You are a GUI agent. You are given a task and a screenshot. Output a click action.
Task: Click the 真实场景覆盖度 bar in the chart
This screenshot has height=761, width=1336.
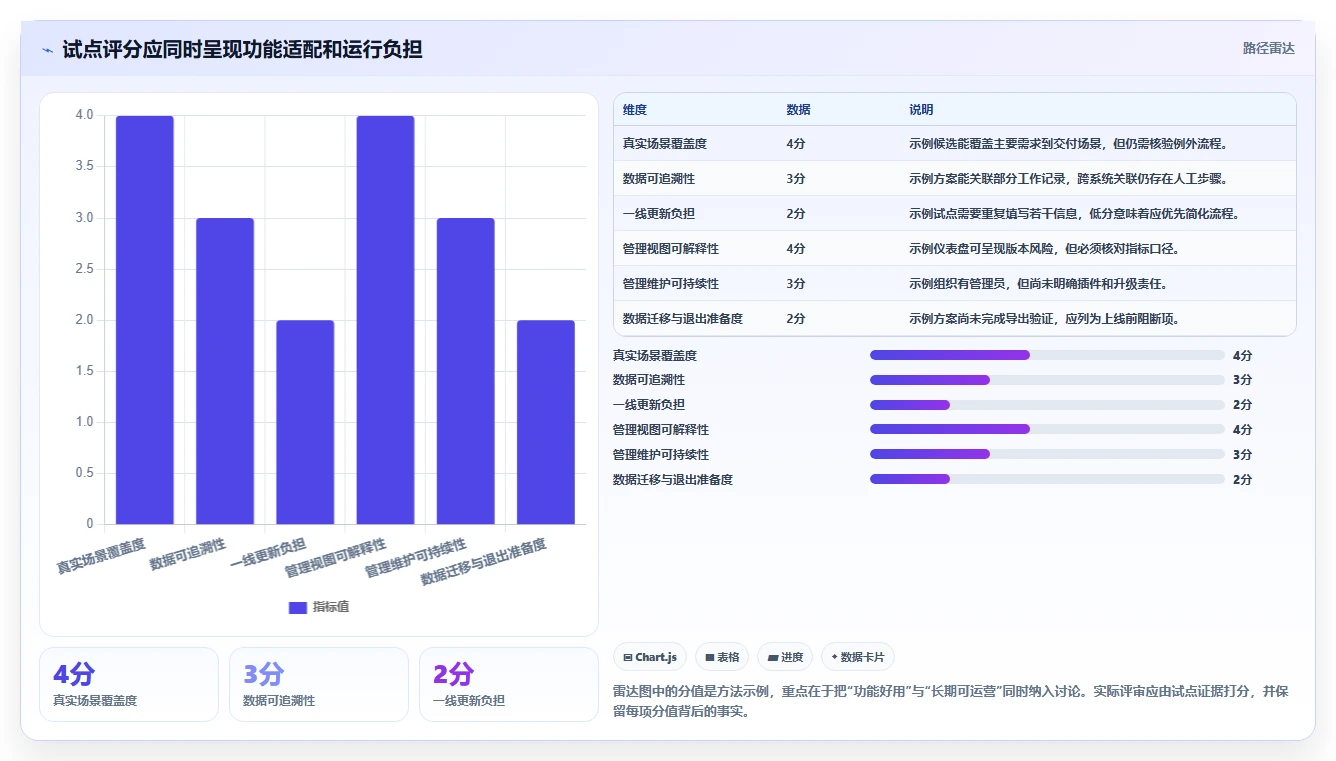click(x=145, y=320)
